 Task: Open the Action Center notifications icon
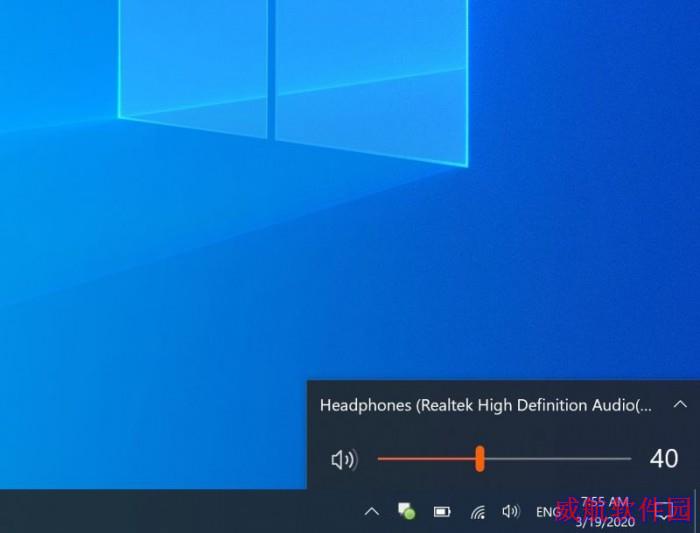664,512
